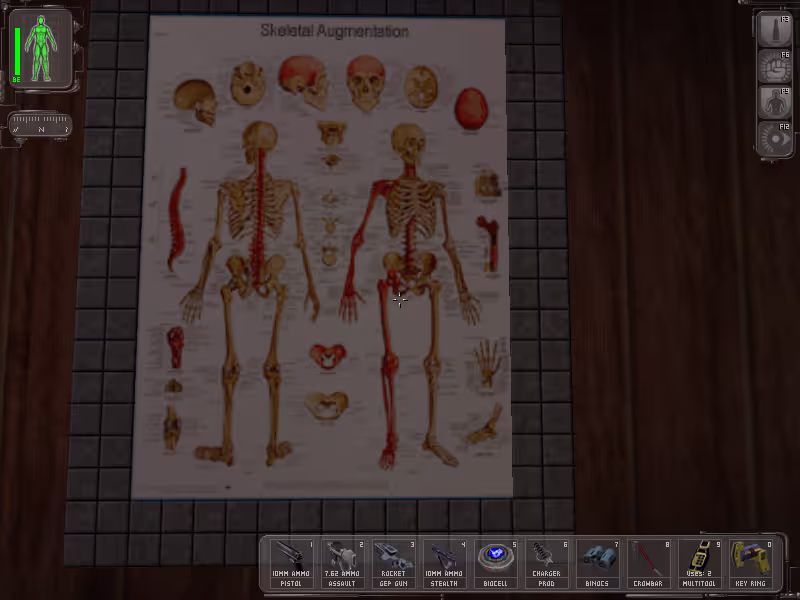Viewport: 800px width, 600px height.
Task: Click the red spine illustration on poster
Action: [179, 220]
